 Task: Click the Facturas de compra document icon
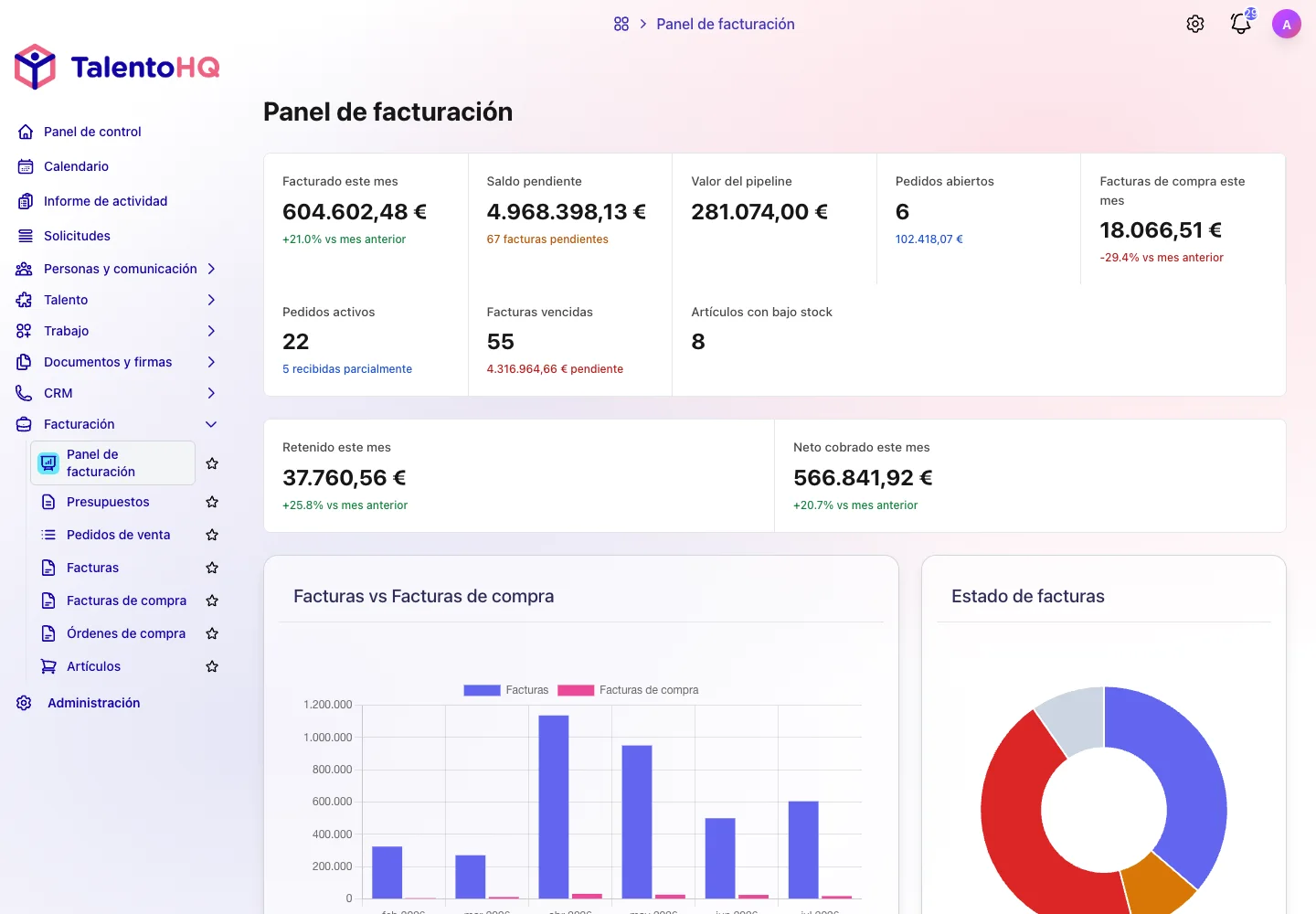coord(48,600)
